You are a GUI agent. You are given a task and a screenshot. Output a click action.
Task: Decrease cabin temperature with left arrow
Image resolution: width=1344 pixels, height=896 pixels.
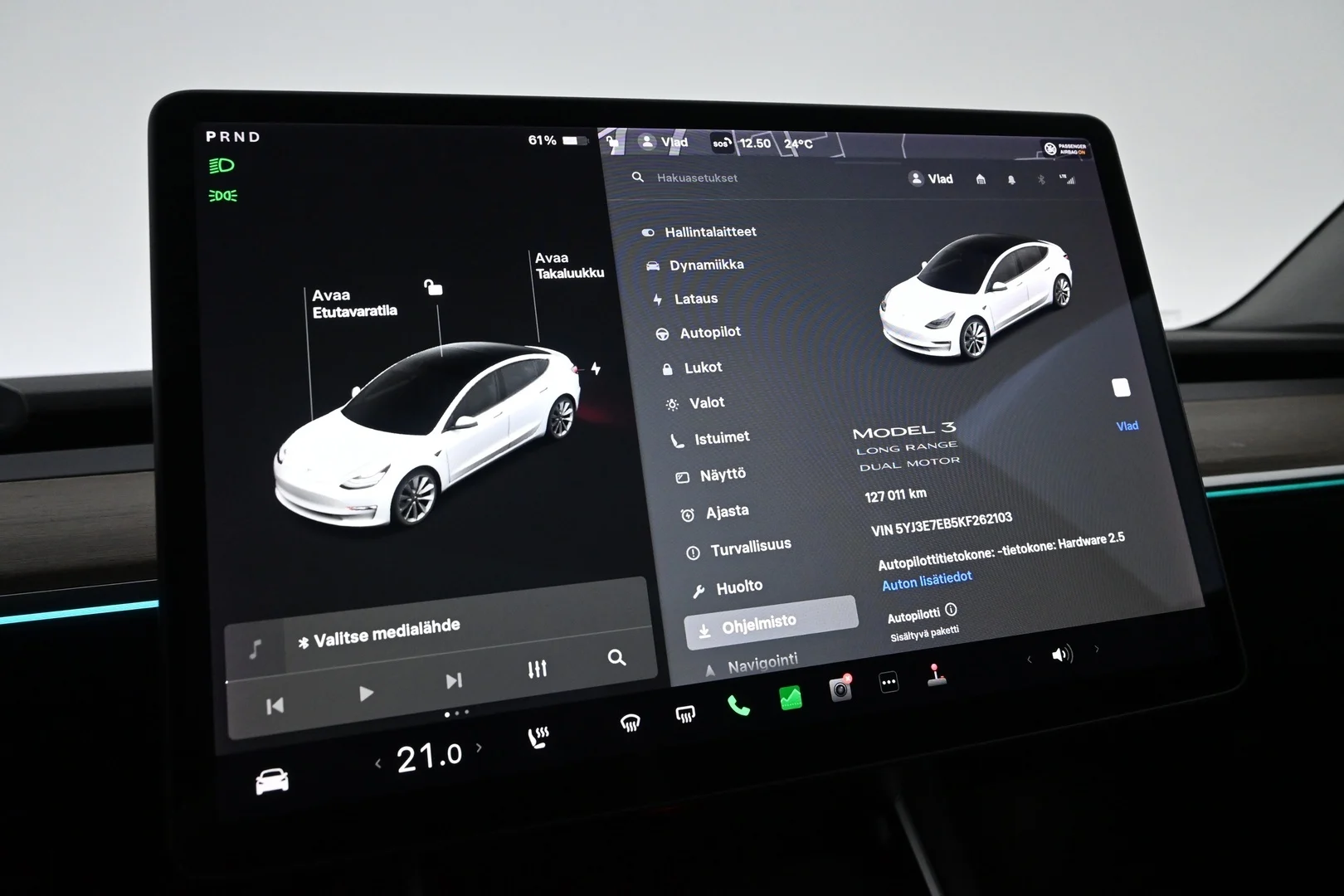click(x=378, y=763)
